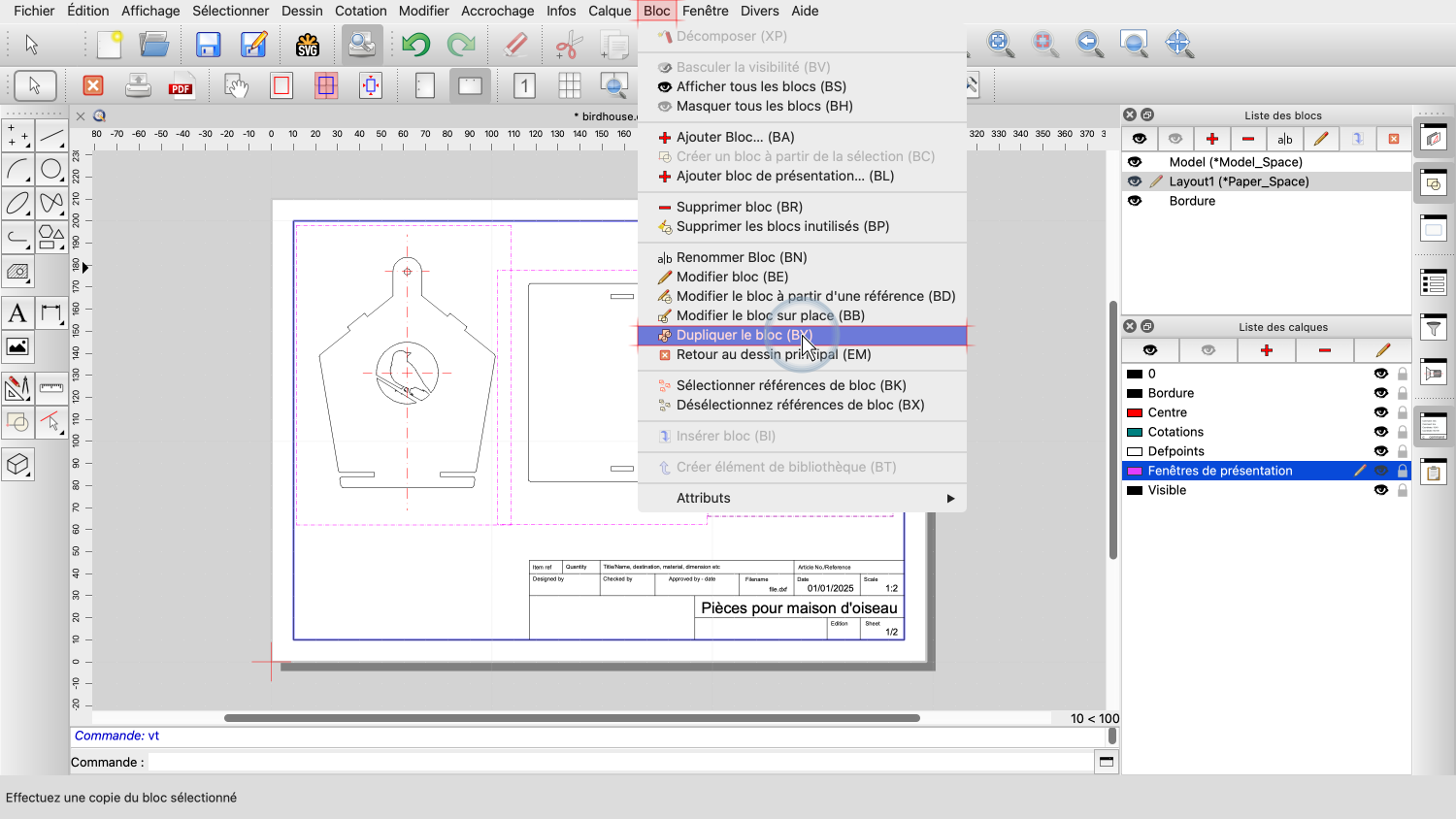Open the Calque menu
The height and width of the screenshot is (819, 1456).
(610, 11)
